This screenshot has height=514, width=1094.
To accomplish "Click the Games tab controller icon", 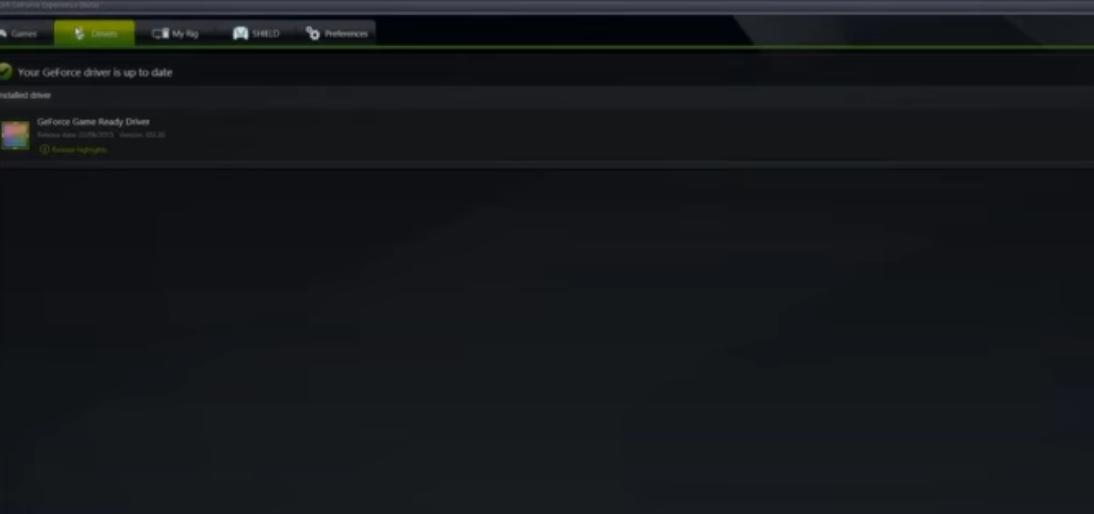I will tap(3, 33).
